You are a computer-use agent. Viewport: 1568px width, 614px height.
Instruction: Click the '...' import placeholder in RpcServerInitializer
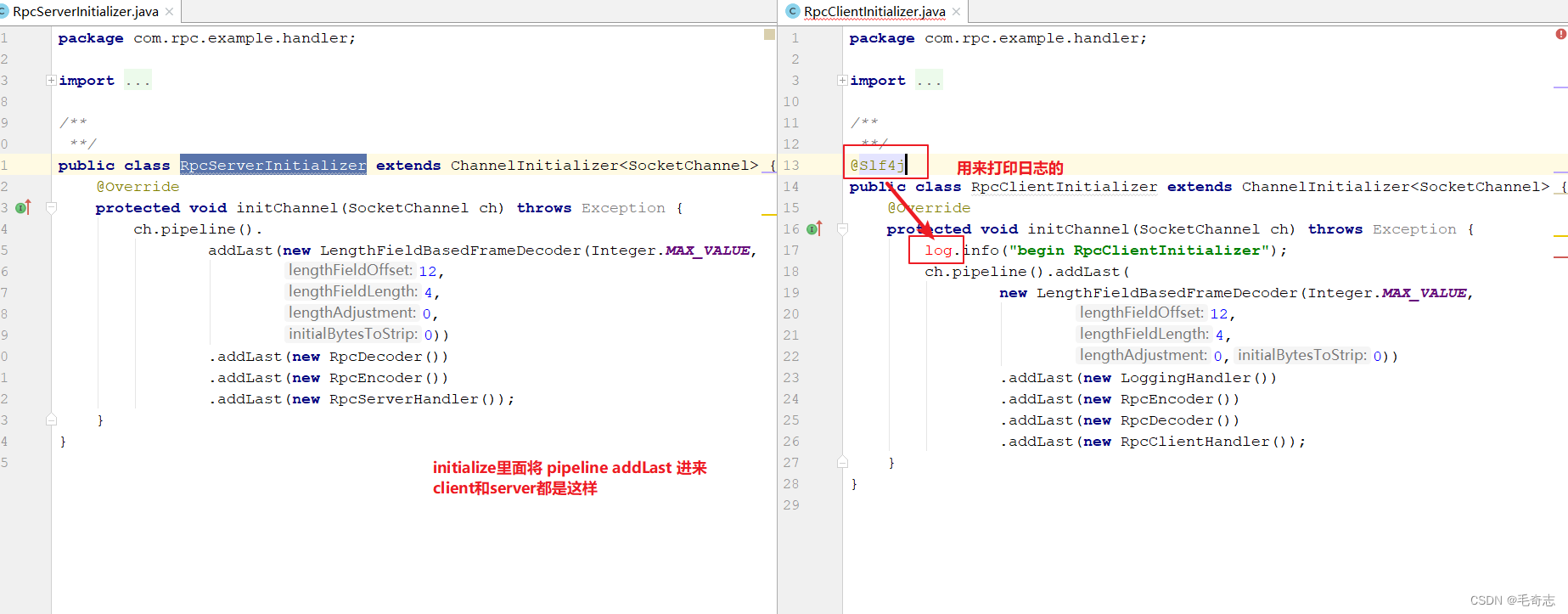138,81
